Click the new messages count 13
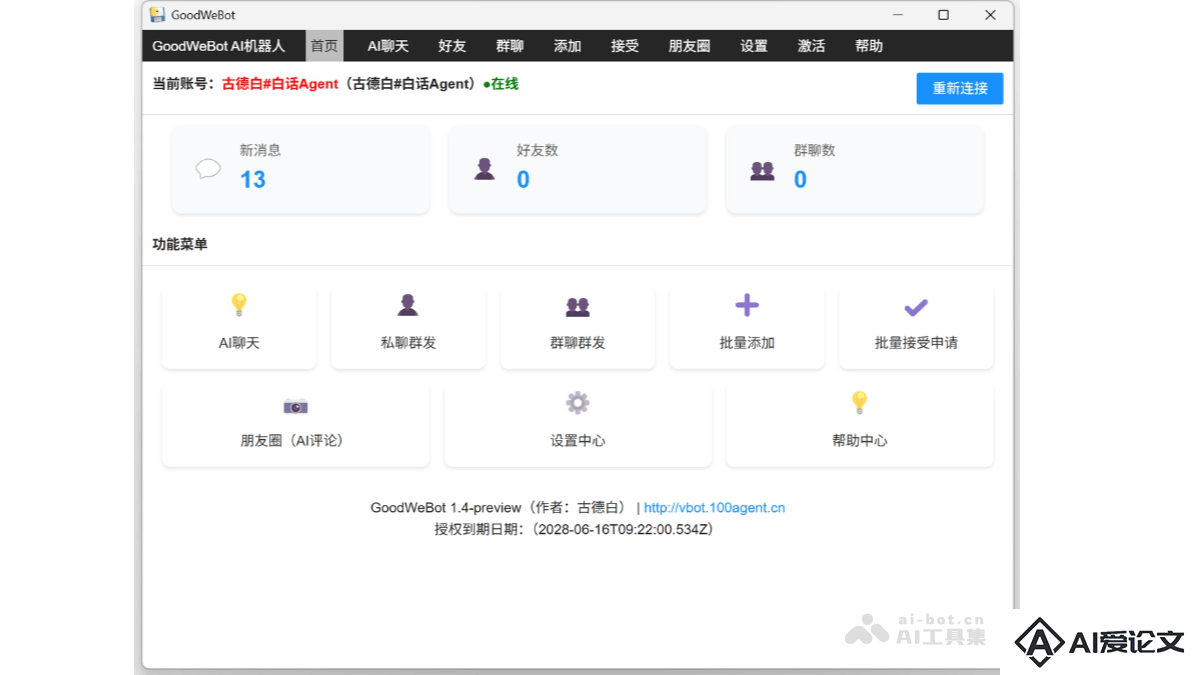 (x=253, y=180)
